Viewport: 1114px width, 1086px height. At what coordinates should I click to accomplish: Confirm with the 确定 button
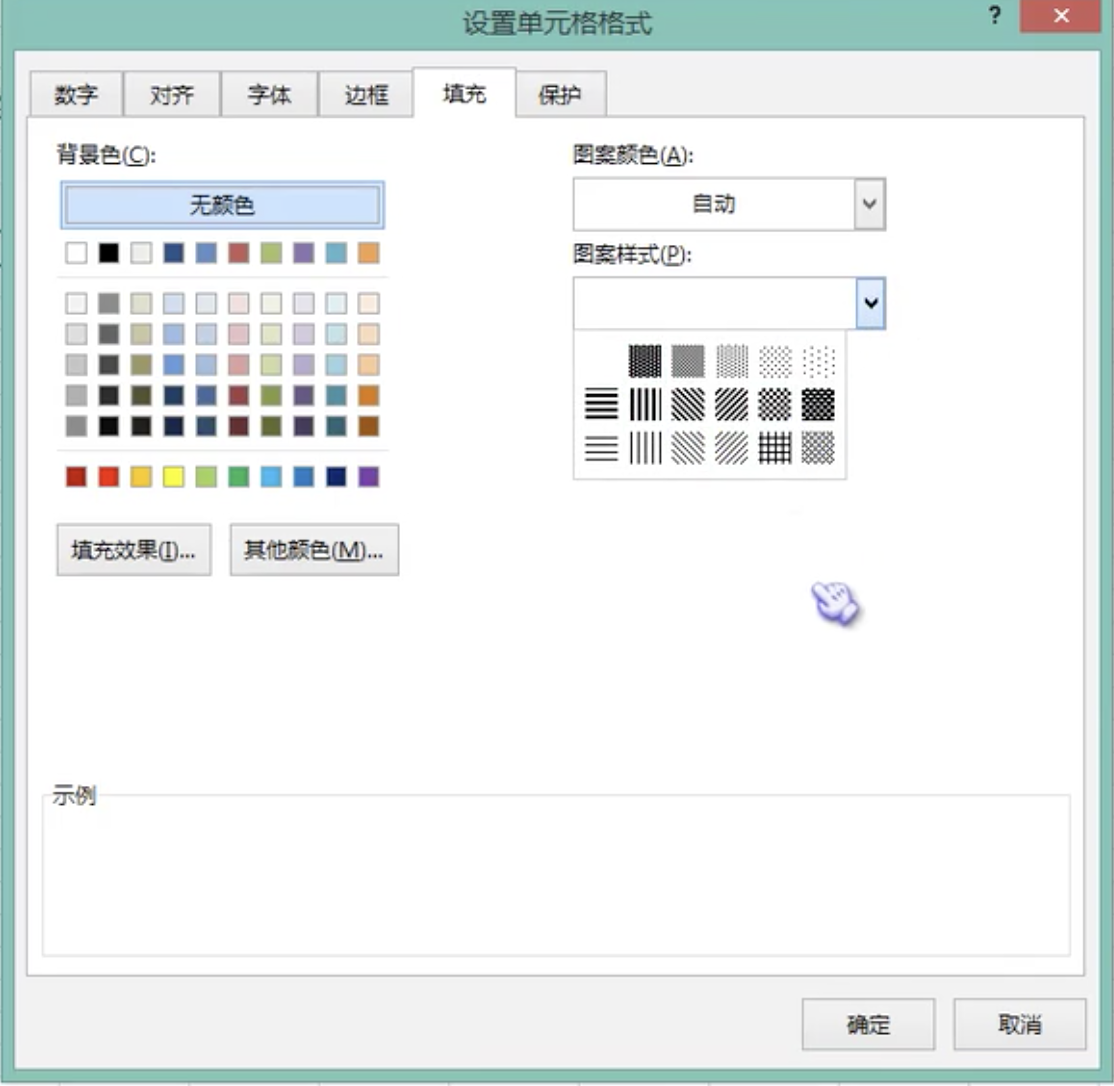tap(868, 1024)
